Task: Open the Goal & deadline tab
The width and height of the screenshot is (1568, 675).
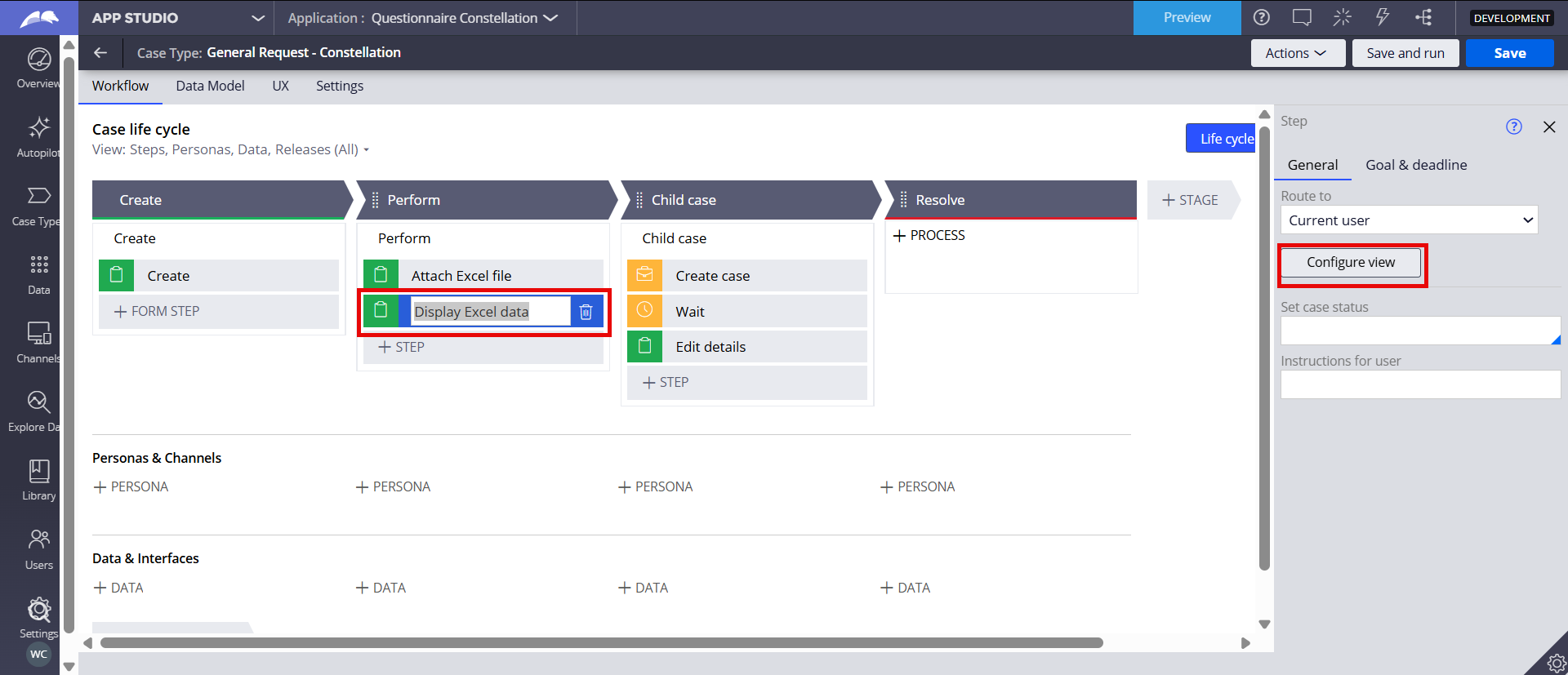Action: pos(1416,165)
